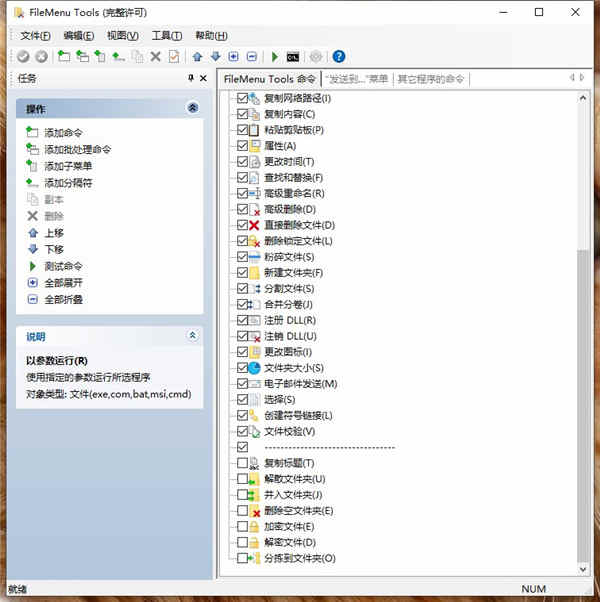600x602 pixels.
Task: Click the duplicate toolbar icon
Action: point(137,57)
